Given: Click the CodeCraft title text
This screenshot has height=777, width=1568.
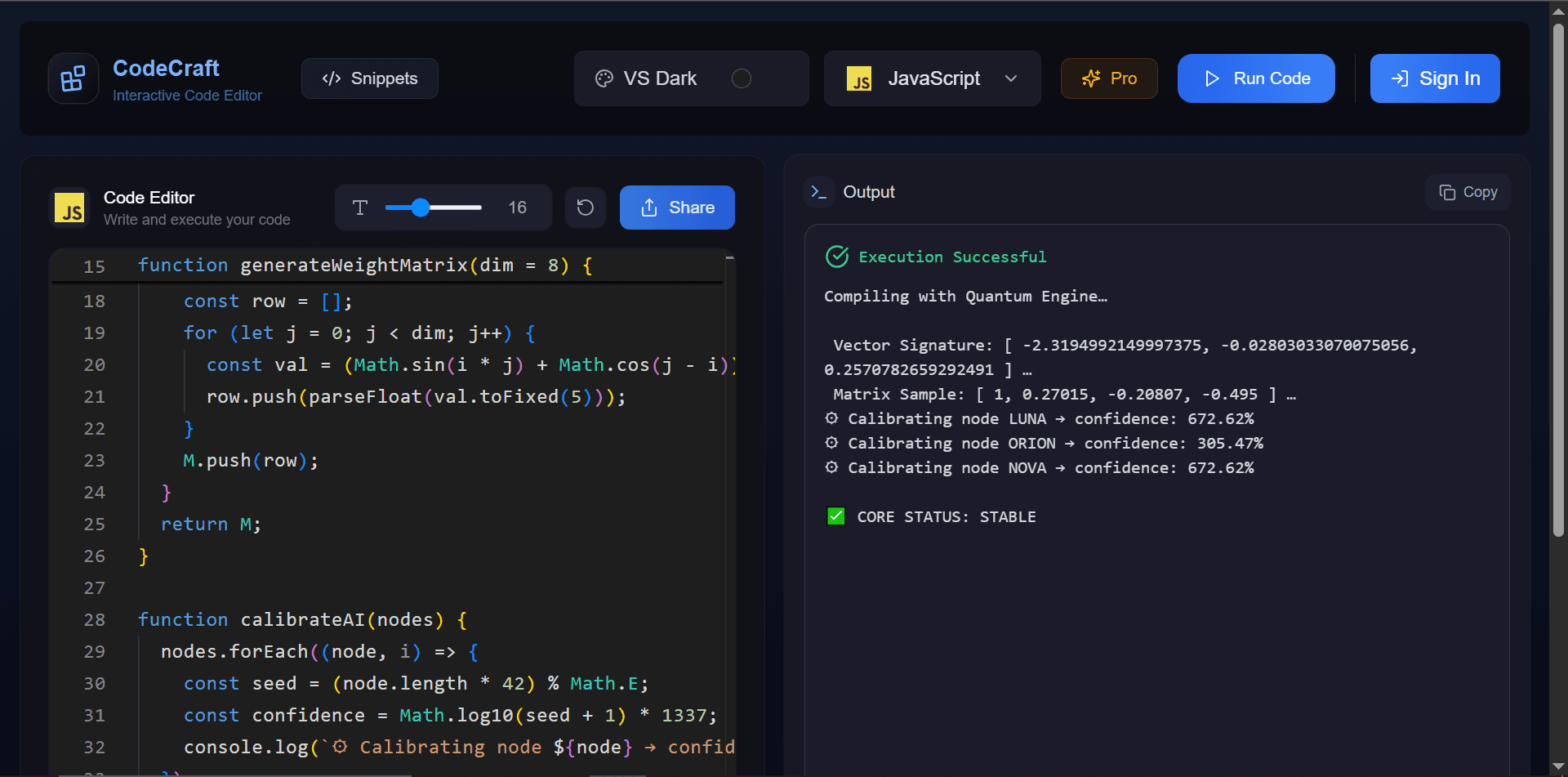Looking at the screenshot, I should 166,68.
